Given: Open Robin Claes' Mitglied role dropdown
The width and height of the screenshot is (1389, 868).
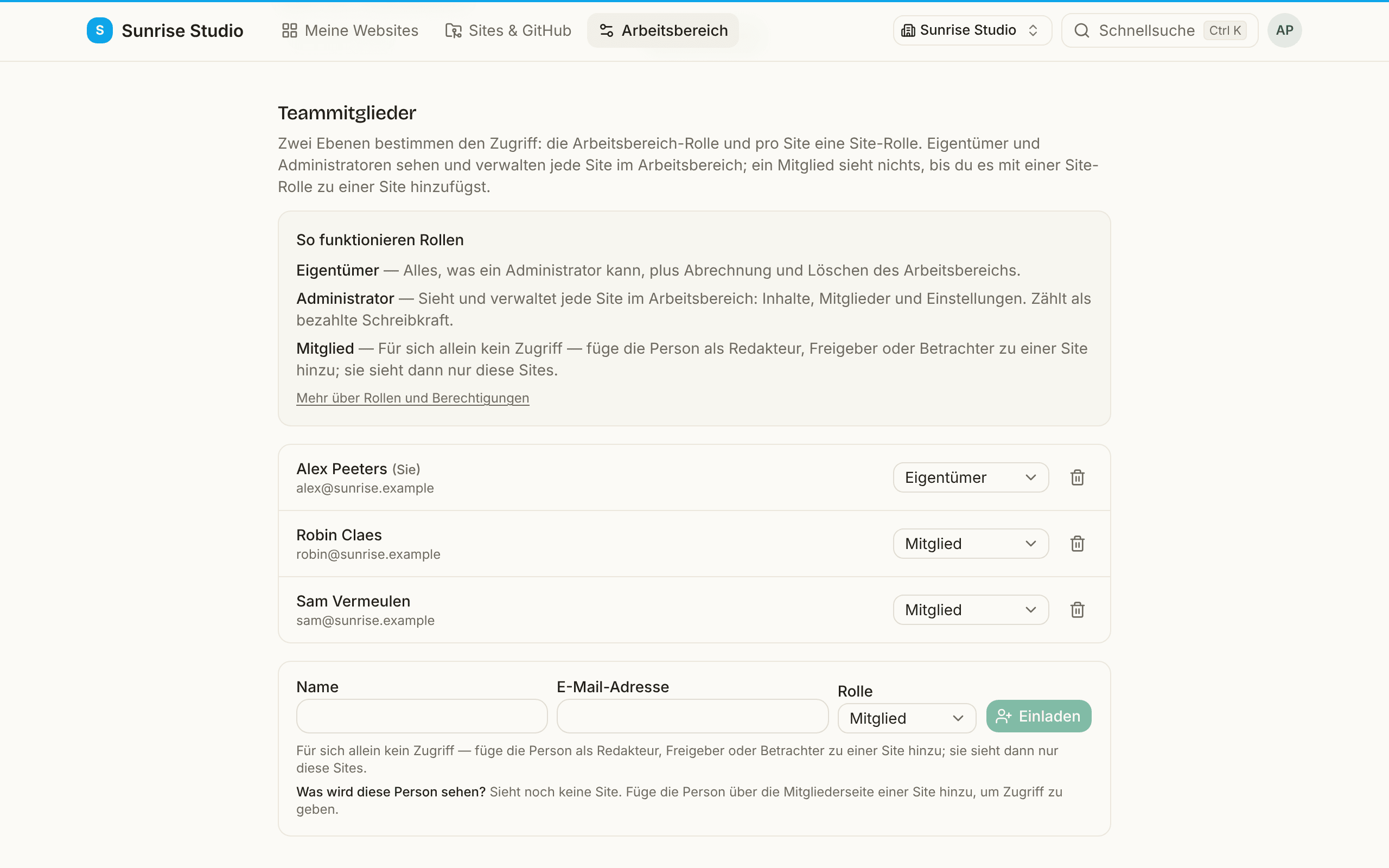Looking at the screenshot, I should click(x=971, y=544).
